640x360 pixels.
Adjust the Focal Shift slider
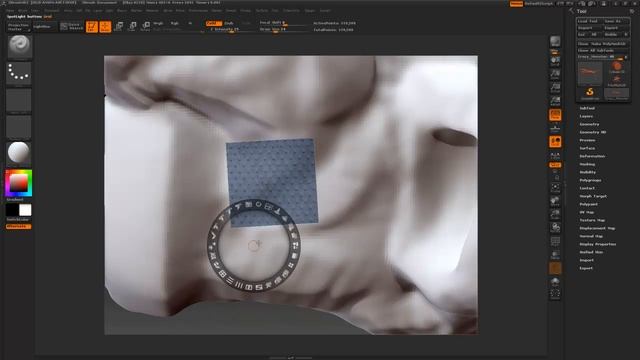pos(282,23)
